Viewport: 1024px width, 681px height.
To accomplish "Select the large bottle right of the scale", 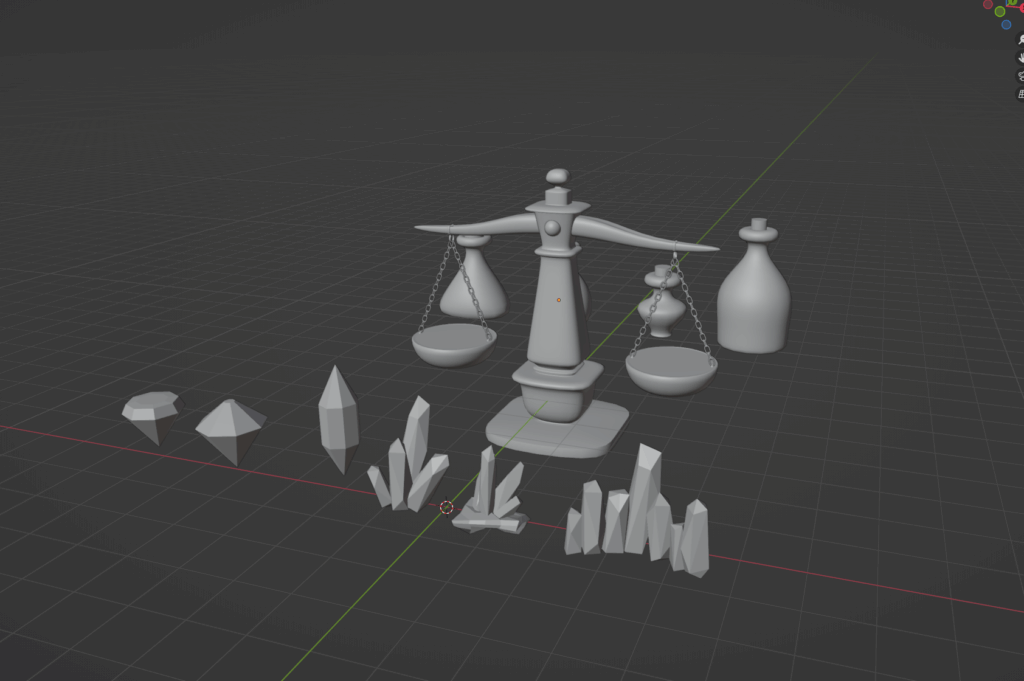I will click(753, 300).
